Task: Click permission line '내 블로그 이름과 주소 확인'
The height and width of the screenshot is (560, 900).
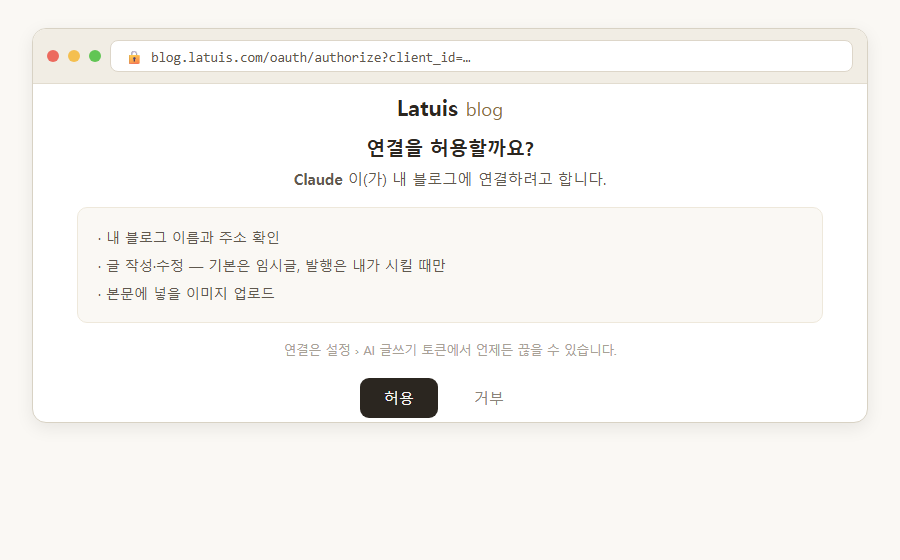Action: 188,238
